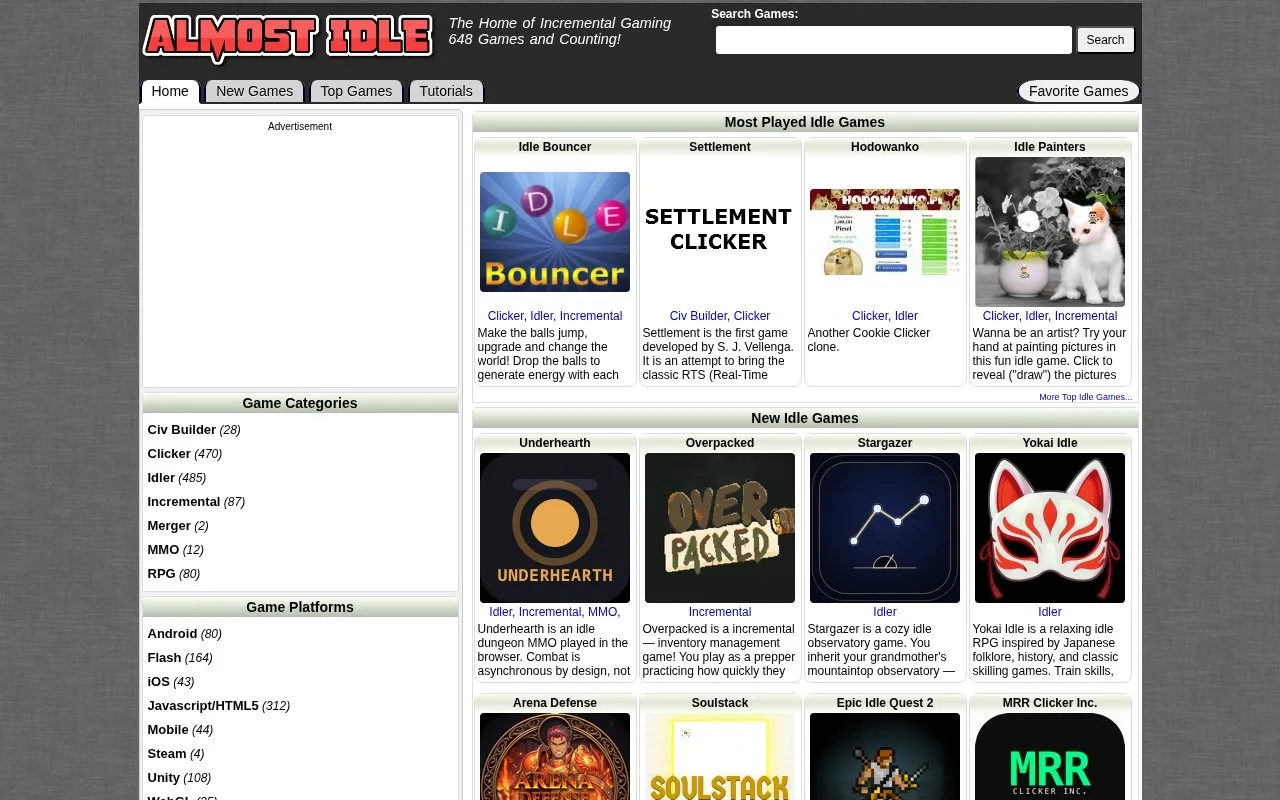The width and height of the screenshot is (1280, 800).
Task: Click the Idle Bouncer title
Action: [555, 147]
